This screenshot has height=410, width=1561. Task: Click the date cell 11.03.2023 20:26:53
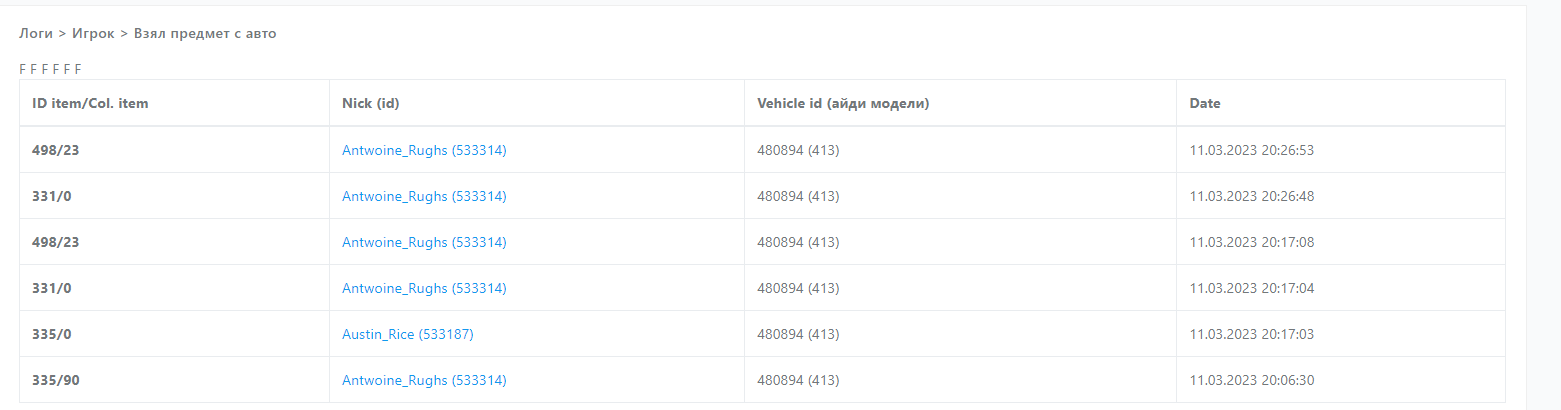(1251, 151)
